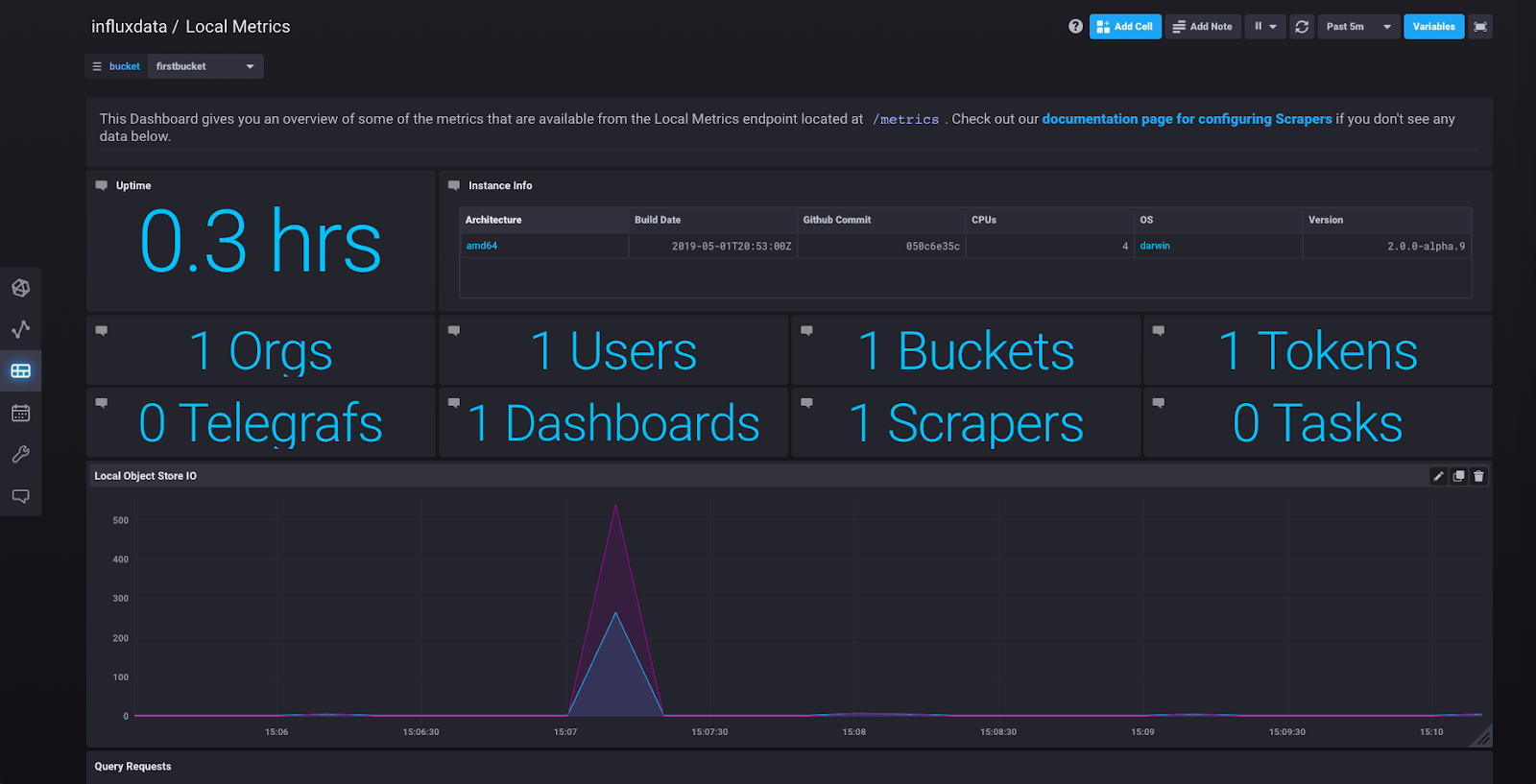Open Settings wrench icon in sidebar
The height and width of the screenshot is (784, 1536).
[20, 454]
